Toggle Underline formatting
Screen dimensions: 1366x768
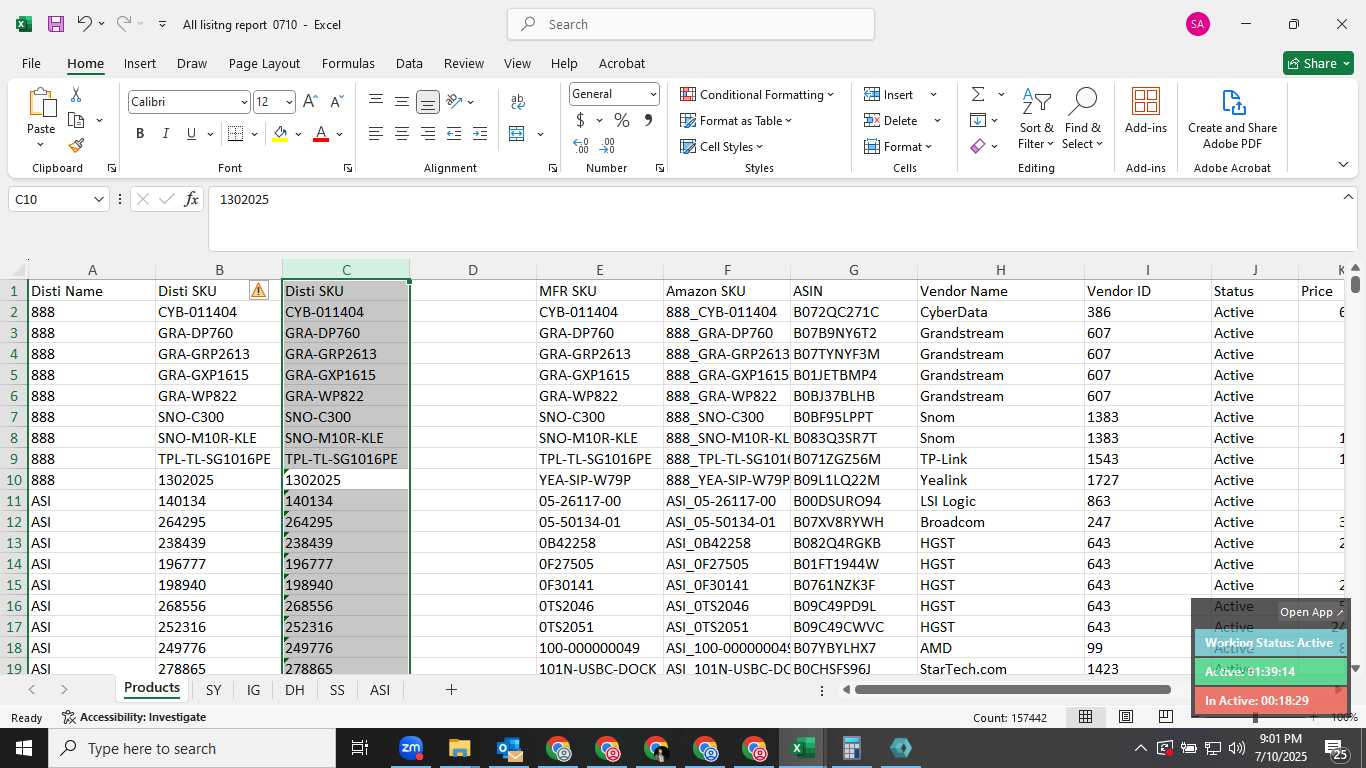pyautogui.click(x=191, y=134)
